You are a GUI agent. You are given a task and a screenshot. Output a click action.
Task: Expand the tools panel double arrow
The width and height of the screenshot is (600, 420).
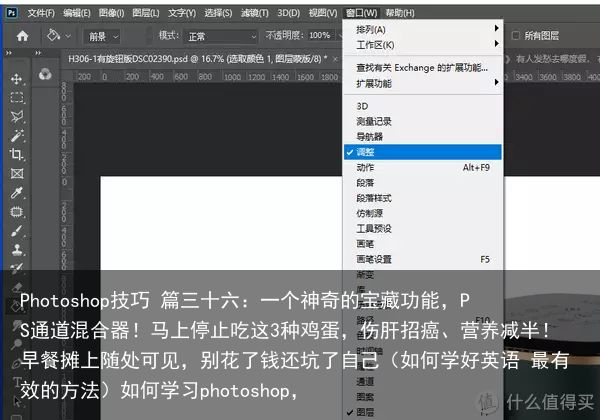8,53
